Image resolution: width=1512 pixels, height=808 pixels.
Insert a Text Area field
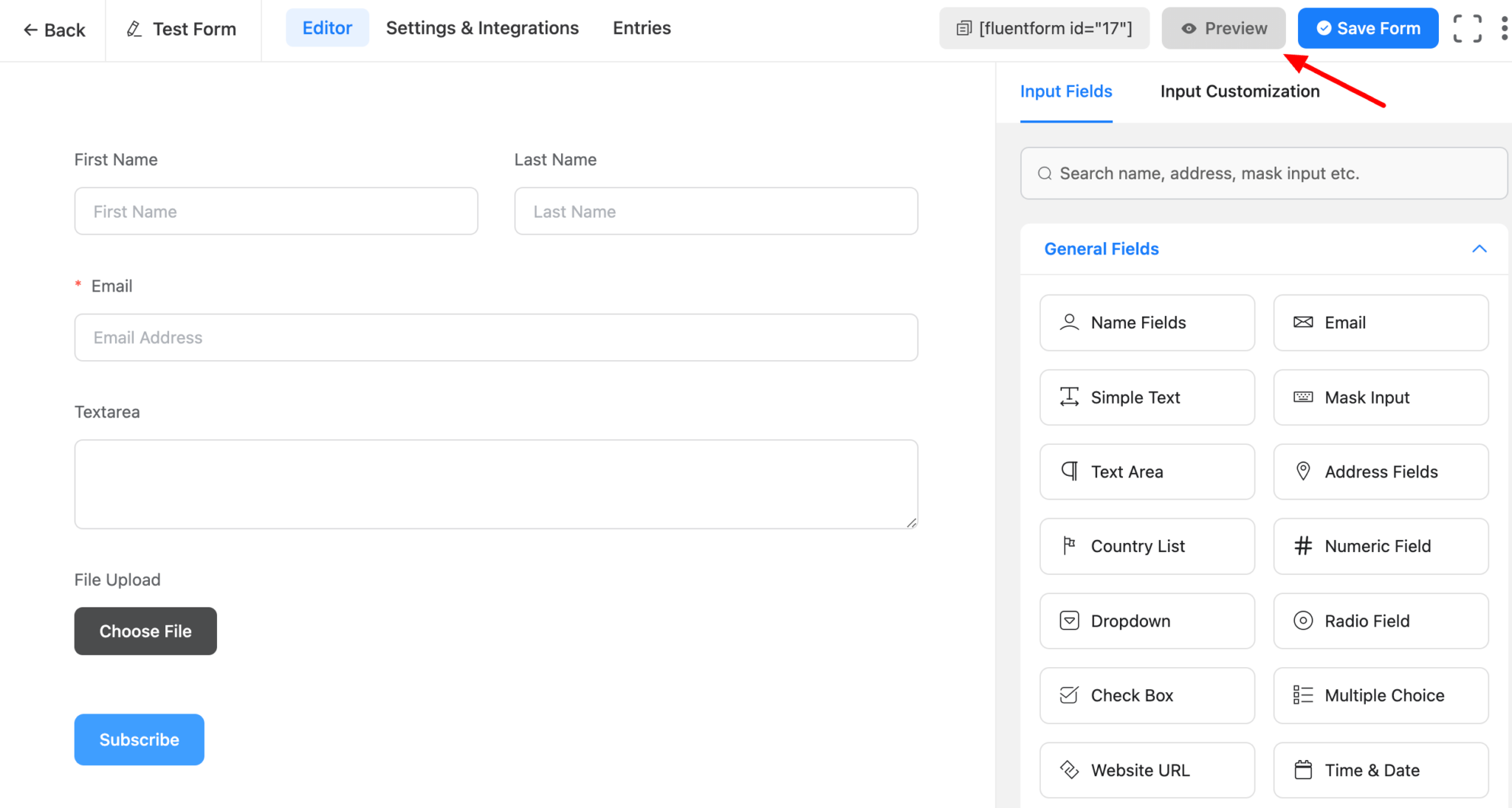(x=1147, y=472)
